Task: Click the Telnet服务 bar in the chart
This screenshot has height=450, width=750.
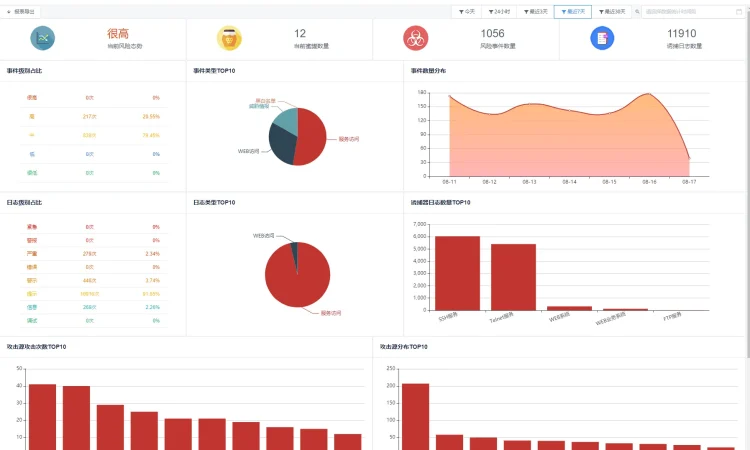Action: 513,277
